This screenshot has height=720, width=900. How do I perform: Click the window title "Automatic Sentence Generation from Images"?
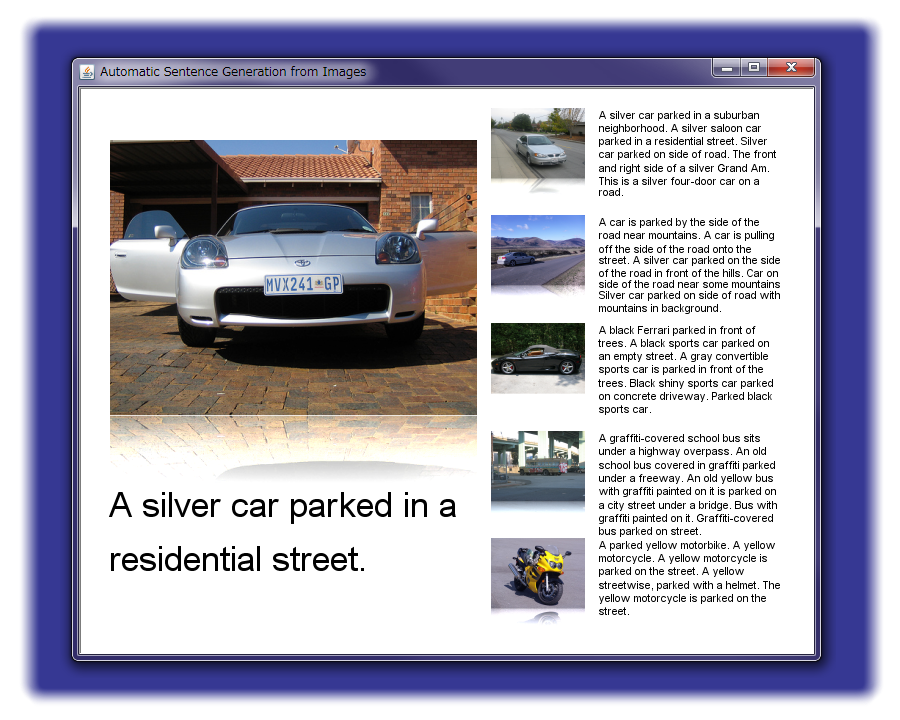233,72
